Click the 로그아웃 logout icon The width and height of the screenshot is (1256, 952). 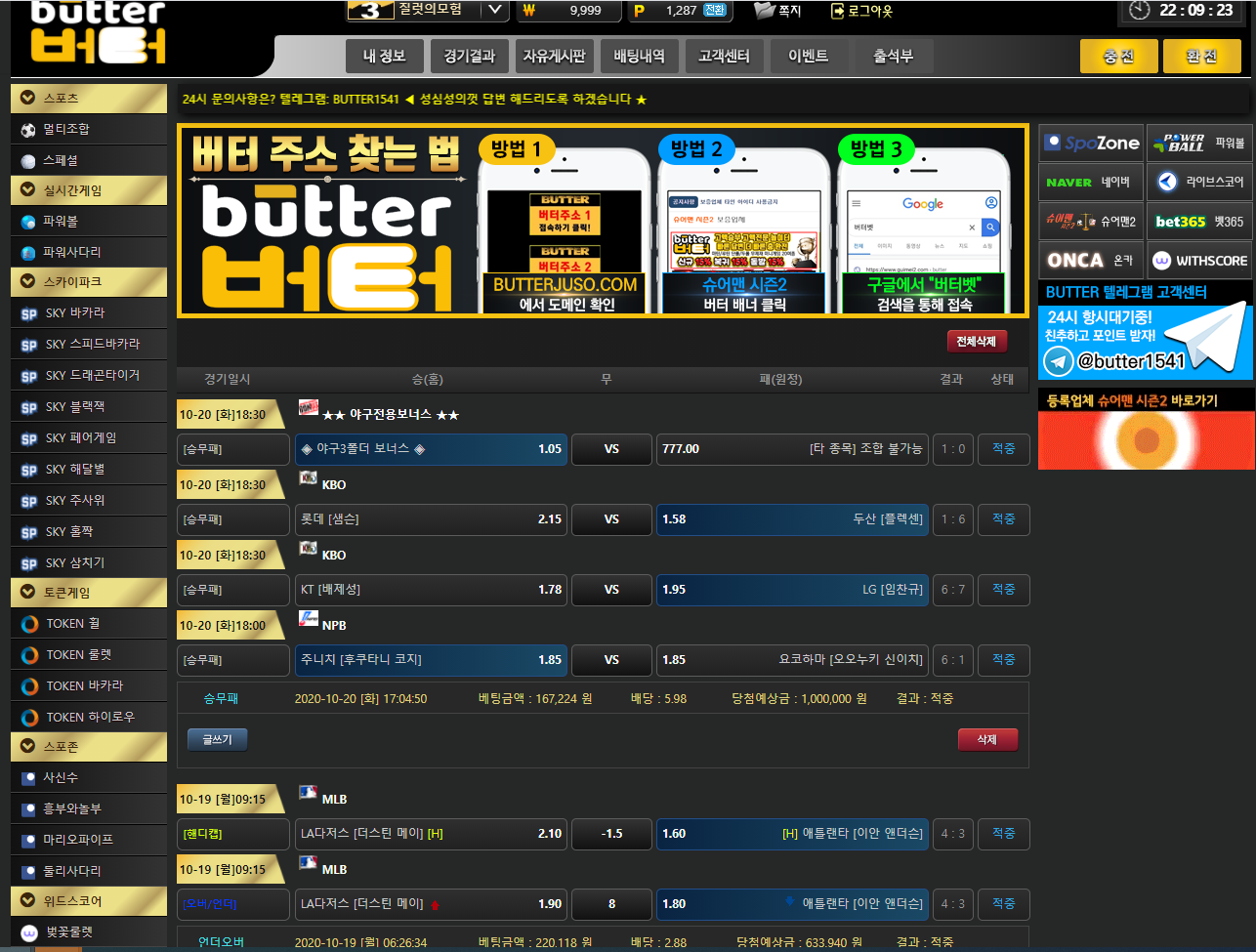tap(837, 11)
